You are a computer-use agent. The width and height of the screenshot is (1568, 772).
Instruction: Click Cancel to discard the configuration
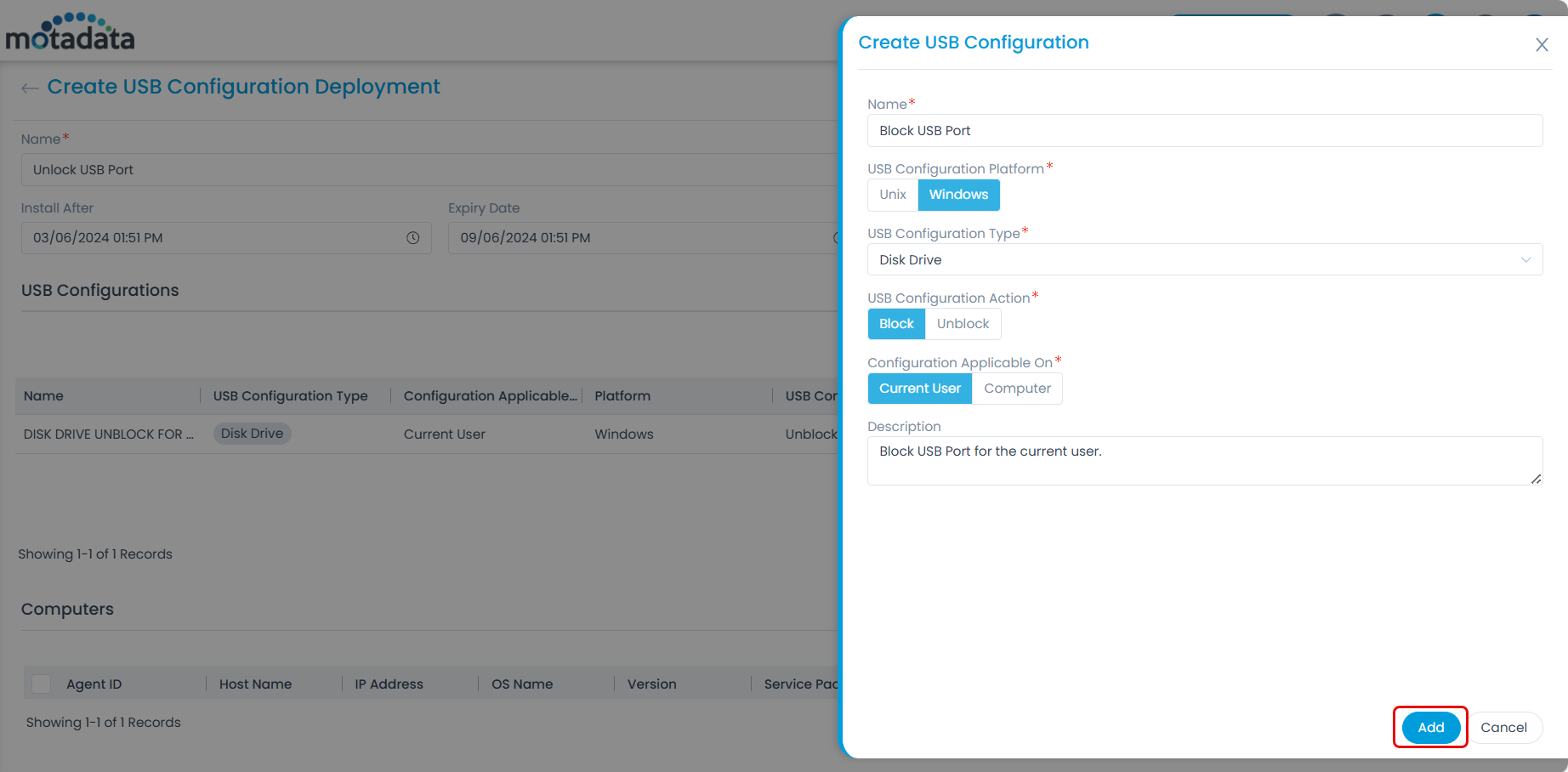tap(1505, 727)
